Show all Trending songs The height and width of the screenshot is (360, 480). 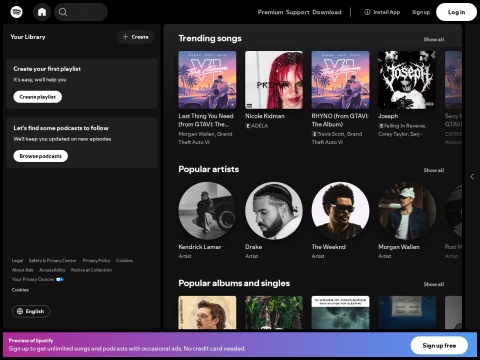click(x=434, y=39)
